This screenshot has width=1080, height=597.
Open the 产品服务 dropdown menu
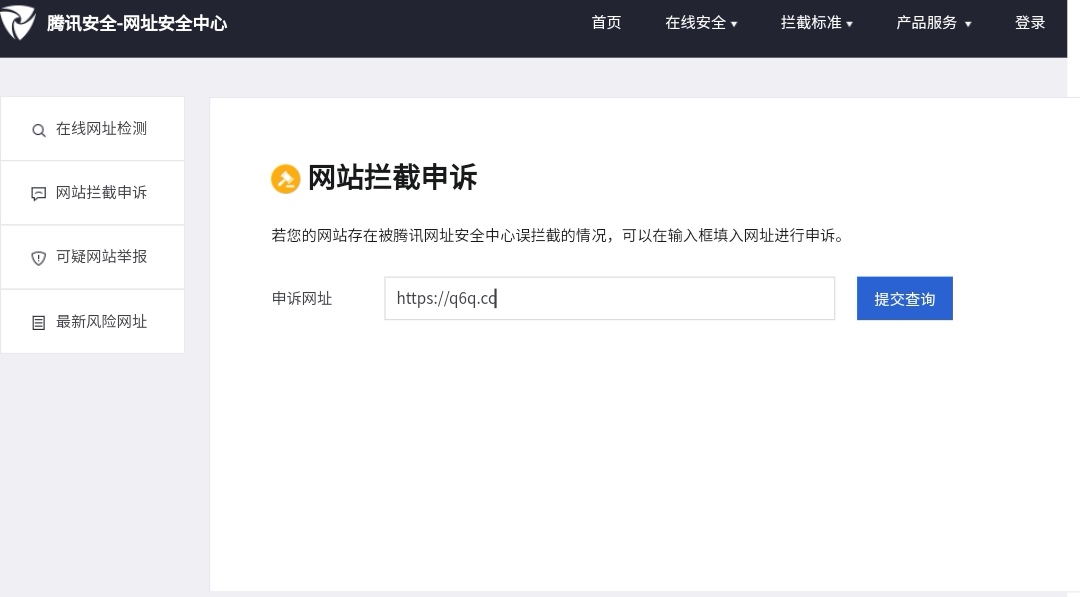[933, 23]
